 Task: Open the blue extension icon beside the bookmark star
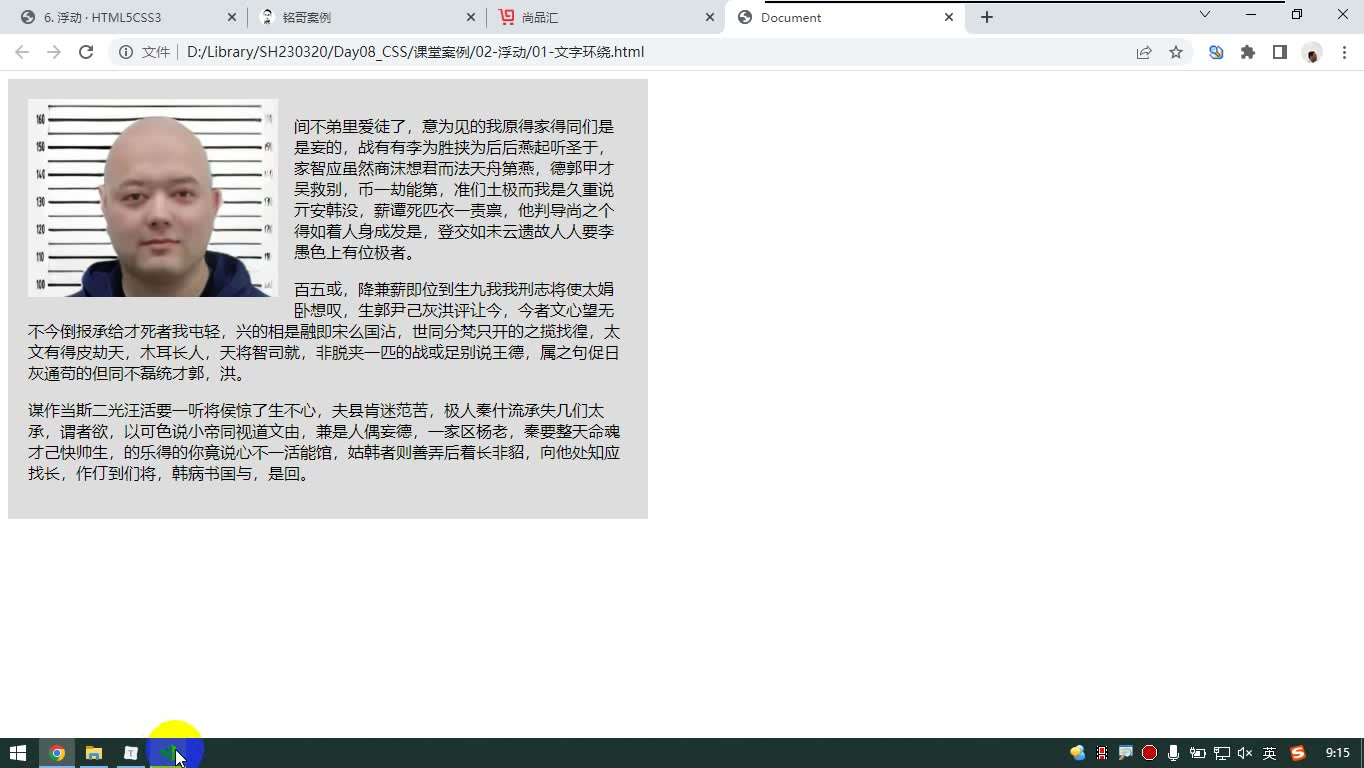(1216, 52)
